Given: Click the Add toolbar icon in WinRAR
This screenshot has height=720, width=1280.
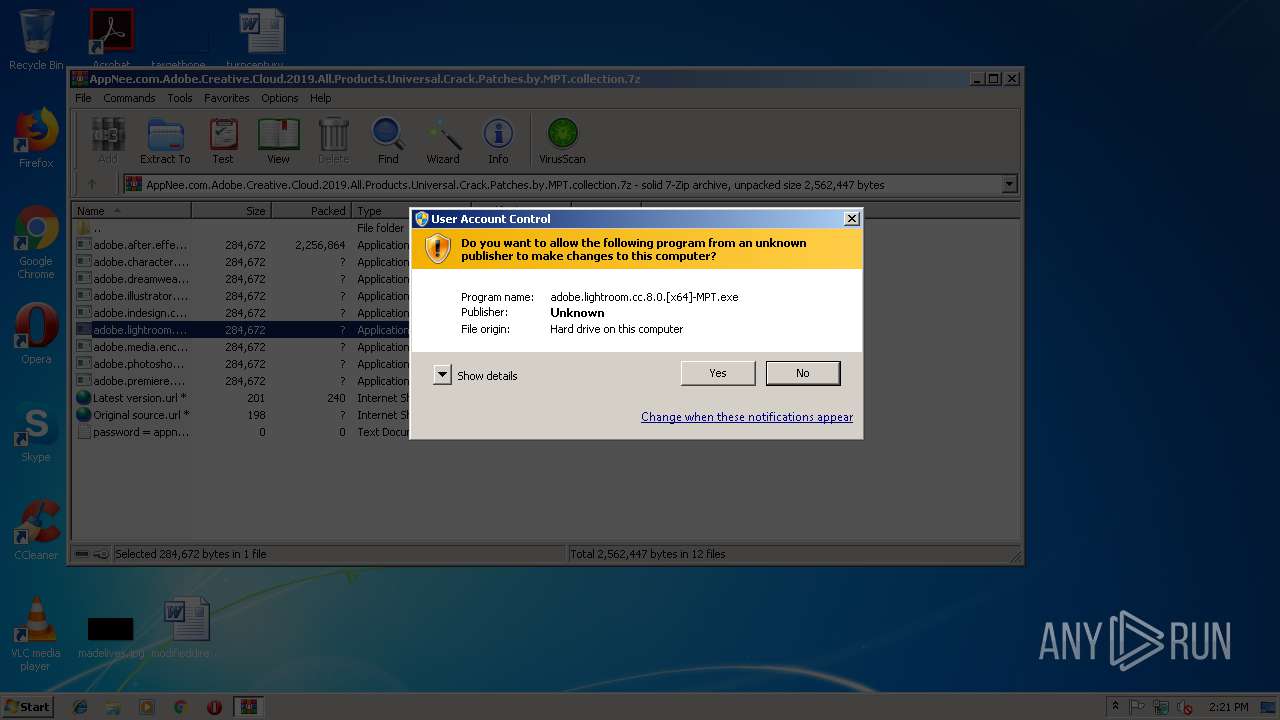Looking at the screenshot, I should tap(108, 141).
